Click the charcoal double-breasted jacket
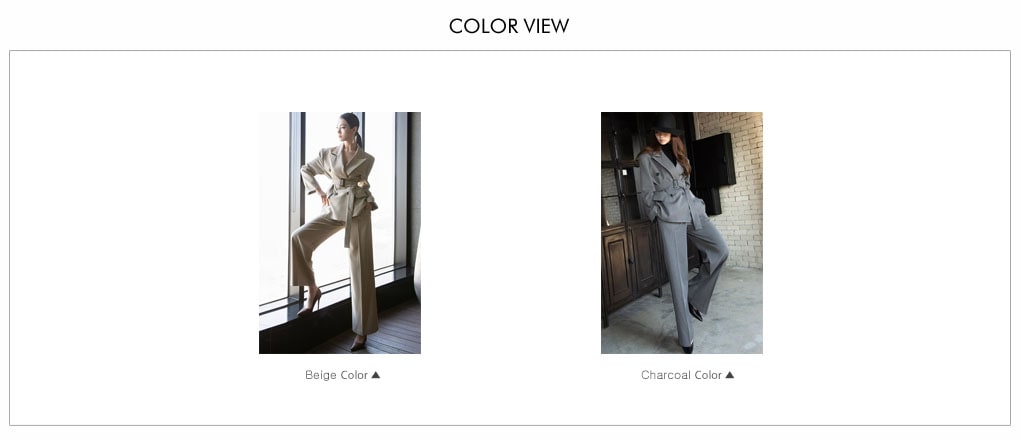The width and height of the screenshot is (1020, 439). pos(667,189)
